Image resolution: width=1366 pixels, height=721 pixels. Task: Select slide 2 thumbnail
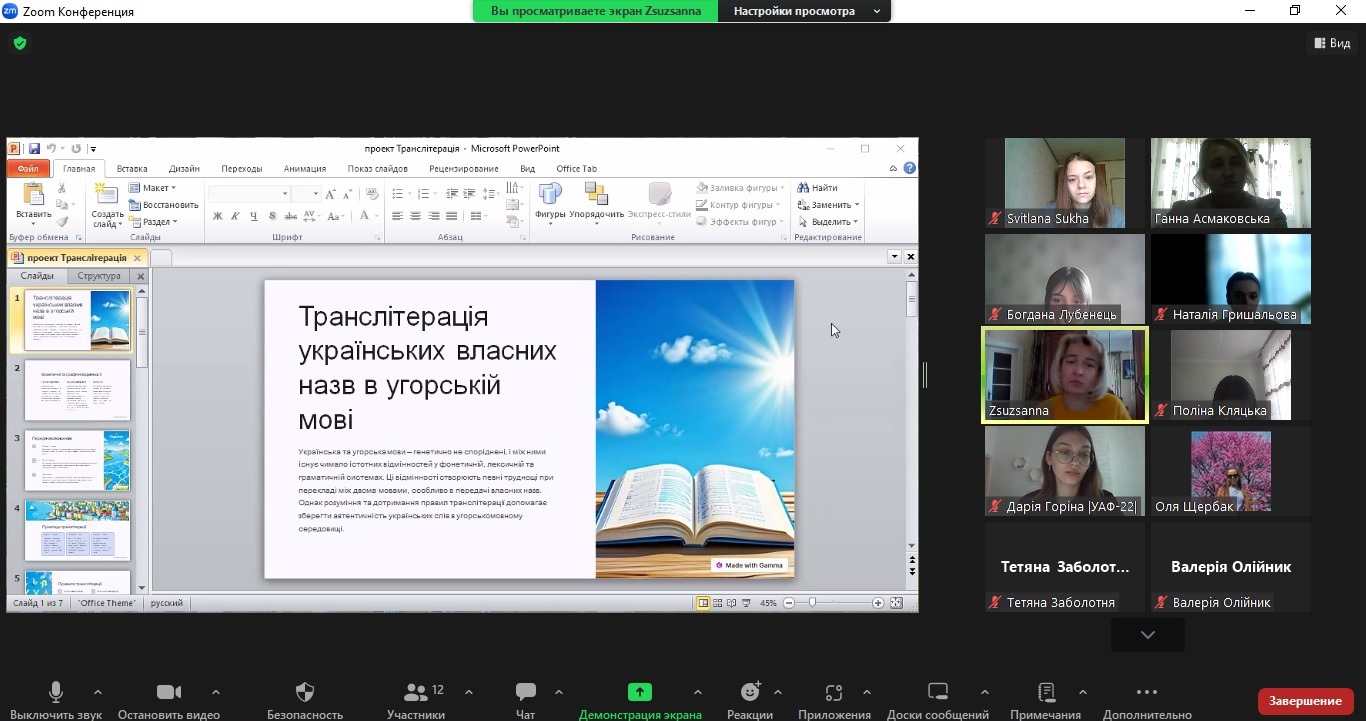[x=77, y=390]
